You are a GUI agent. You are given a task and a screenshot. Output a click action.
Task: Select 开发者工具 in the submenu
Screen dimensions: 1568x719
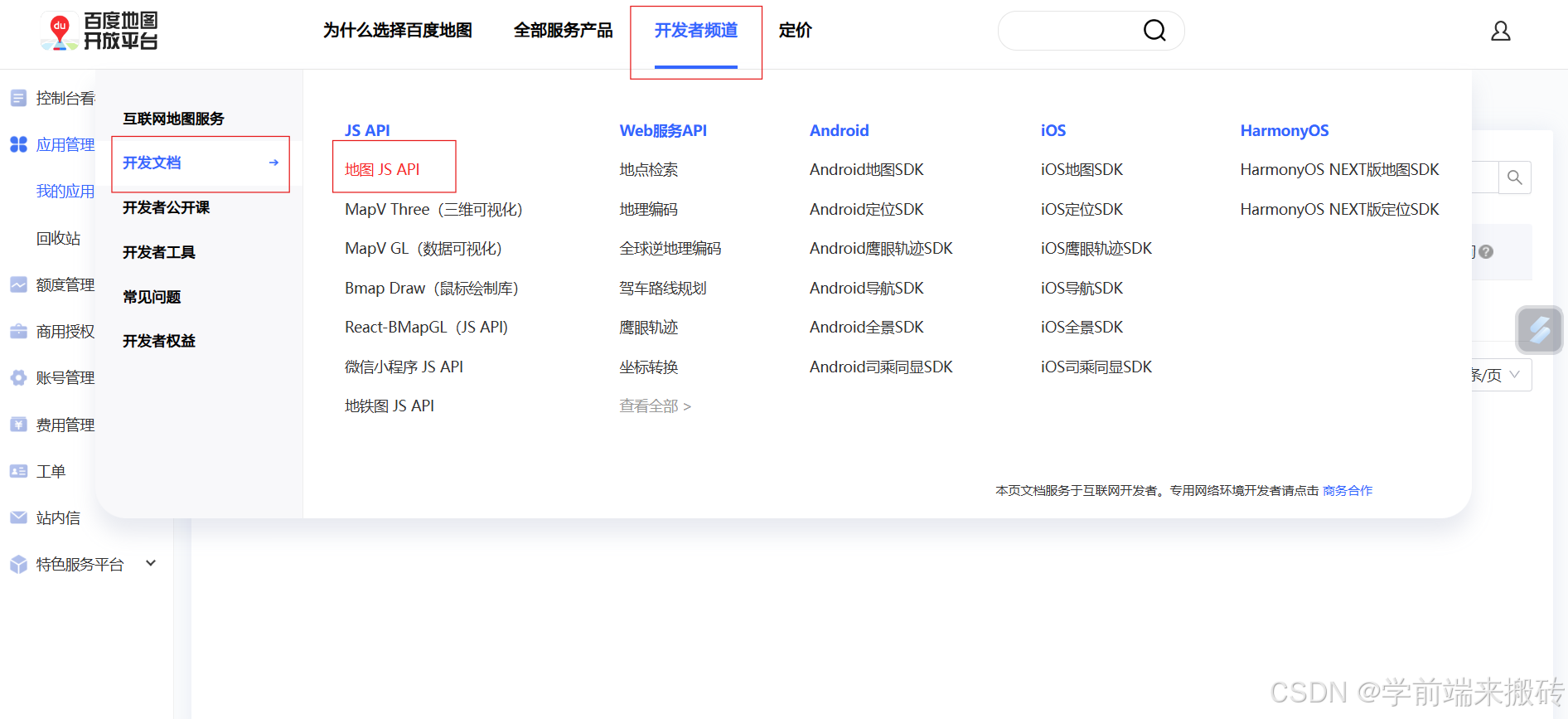click(x=159, y=252)
